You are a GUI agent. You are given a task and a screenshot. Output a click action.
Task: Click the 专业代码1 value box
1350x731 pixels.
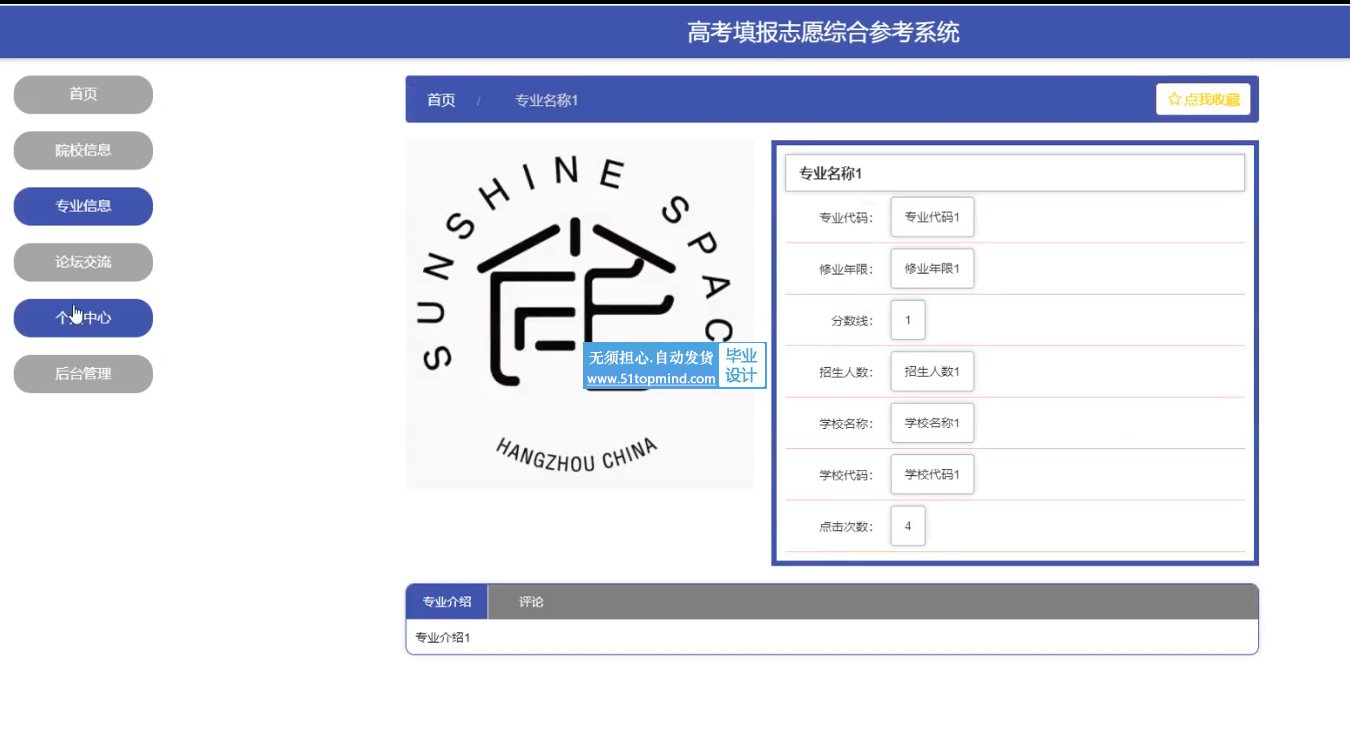[932, 217]
